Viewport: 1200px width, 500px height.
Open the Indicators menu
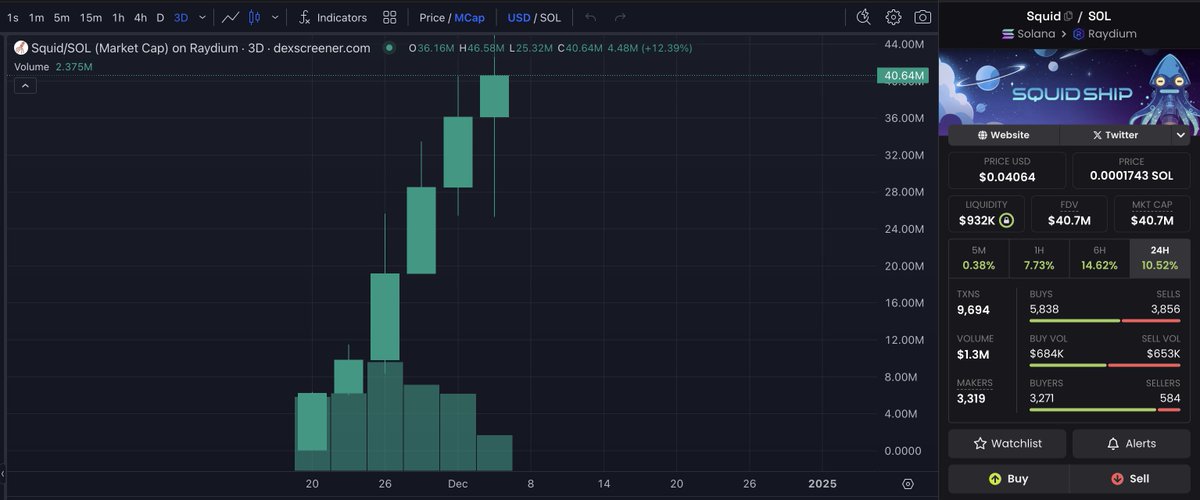pyautogui.click(x=332, y=17)
